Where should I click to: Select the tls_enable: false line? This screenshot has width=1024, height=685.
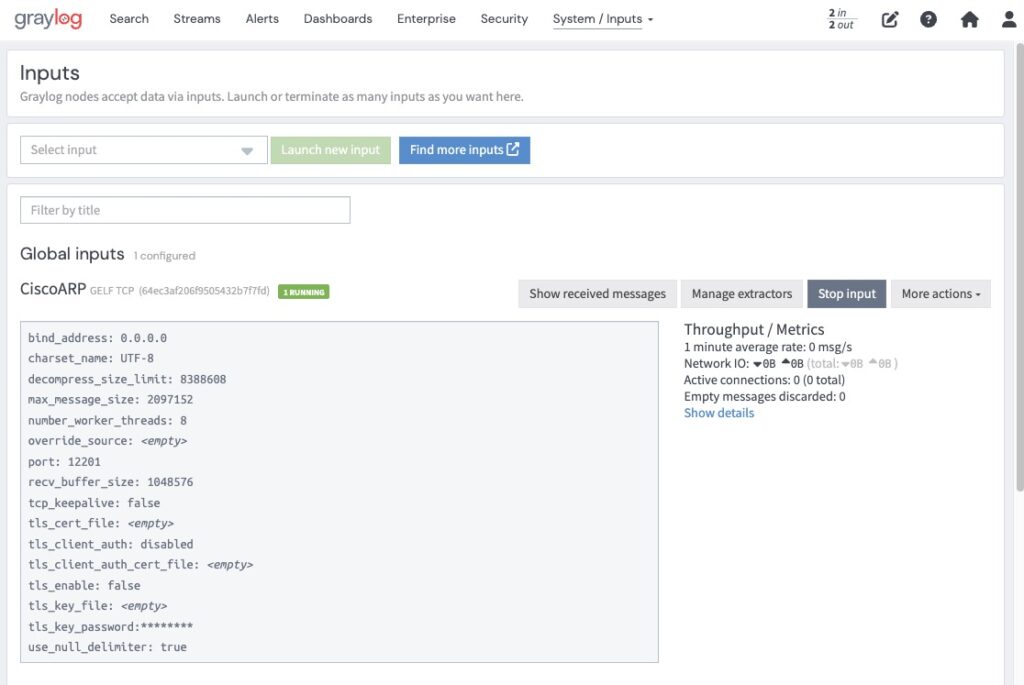[x=84, y=585]
